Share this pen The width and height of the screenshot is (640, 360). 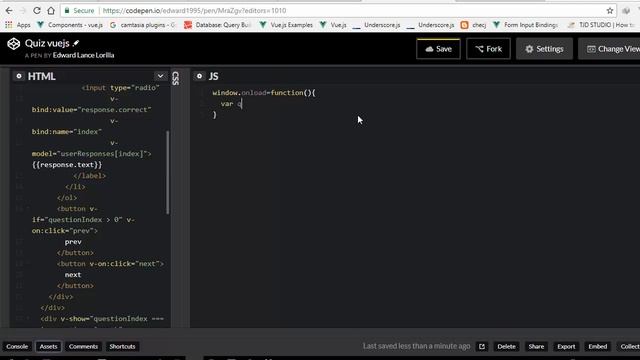tap(536, 347)
